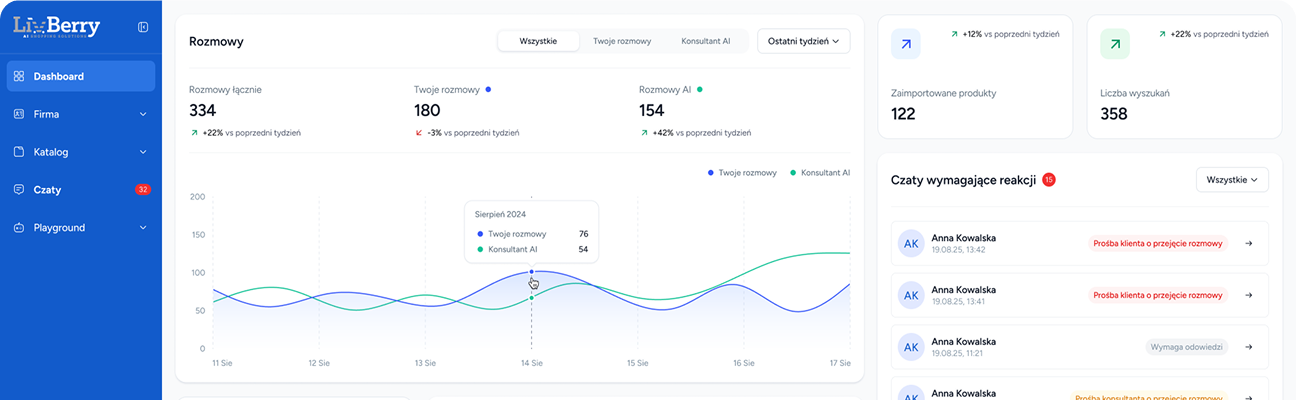This screenshot has height=400, width=1296.
Task: Click the Dashboard grid icon
Action: pos(19,76)
